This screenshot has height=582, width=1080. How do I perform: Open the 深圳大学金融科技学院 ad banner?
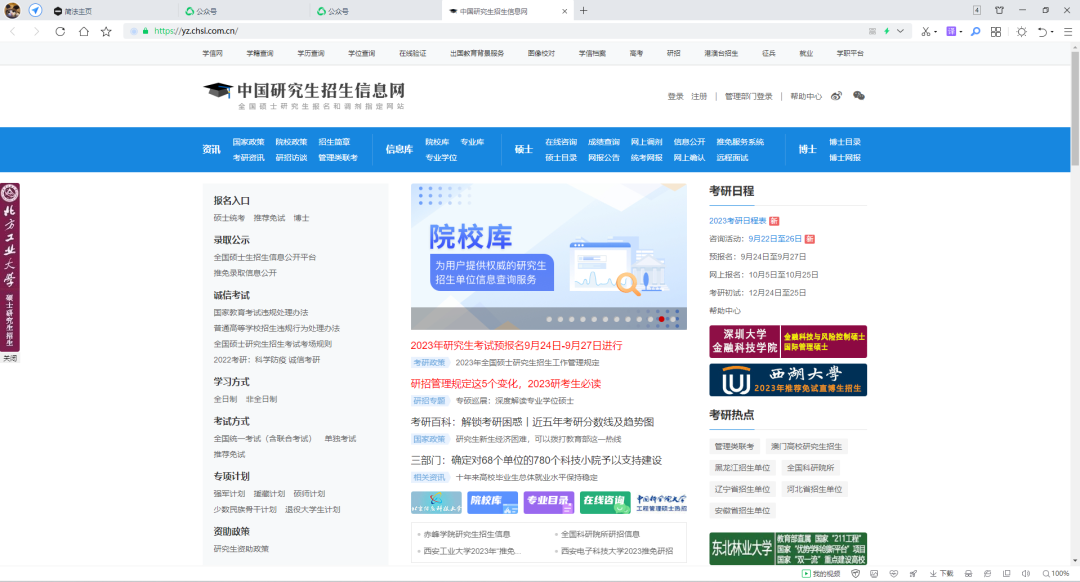pyautogui.click(x=788, y=342)
